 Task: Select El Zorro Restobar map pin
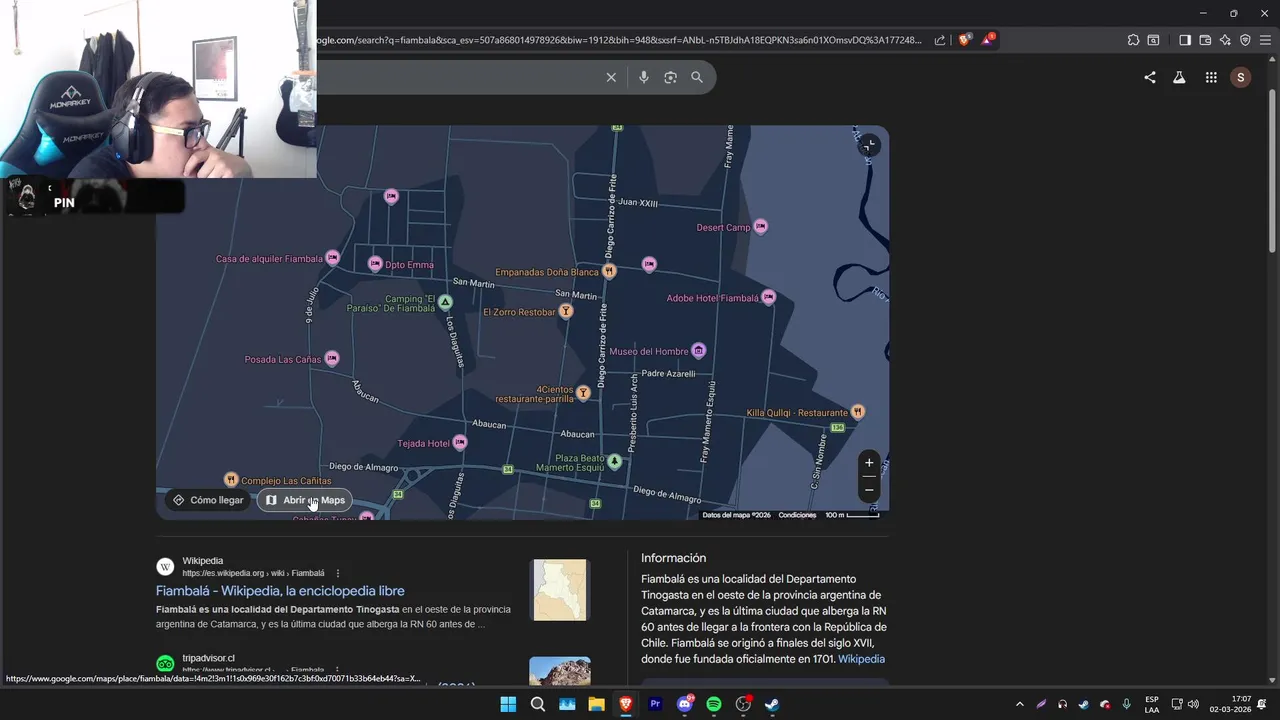coord(566,311)
